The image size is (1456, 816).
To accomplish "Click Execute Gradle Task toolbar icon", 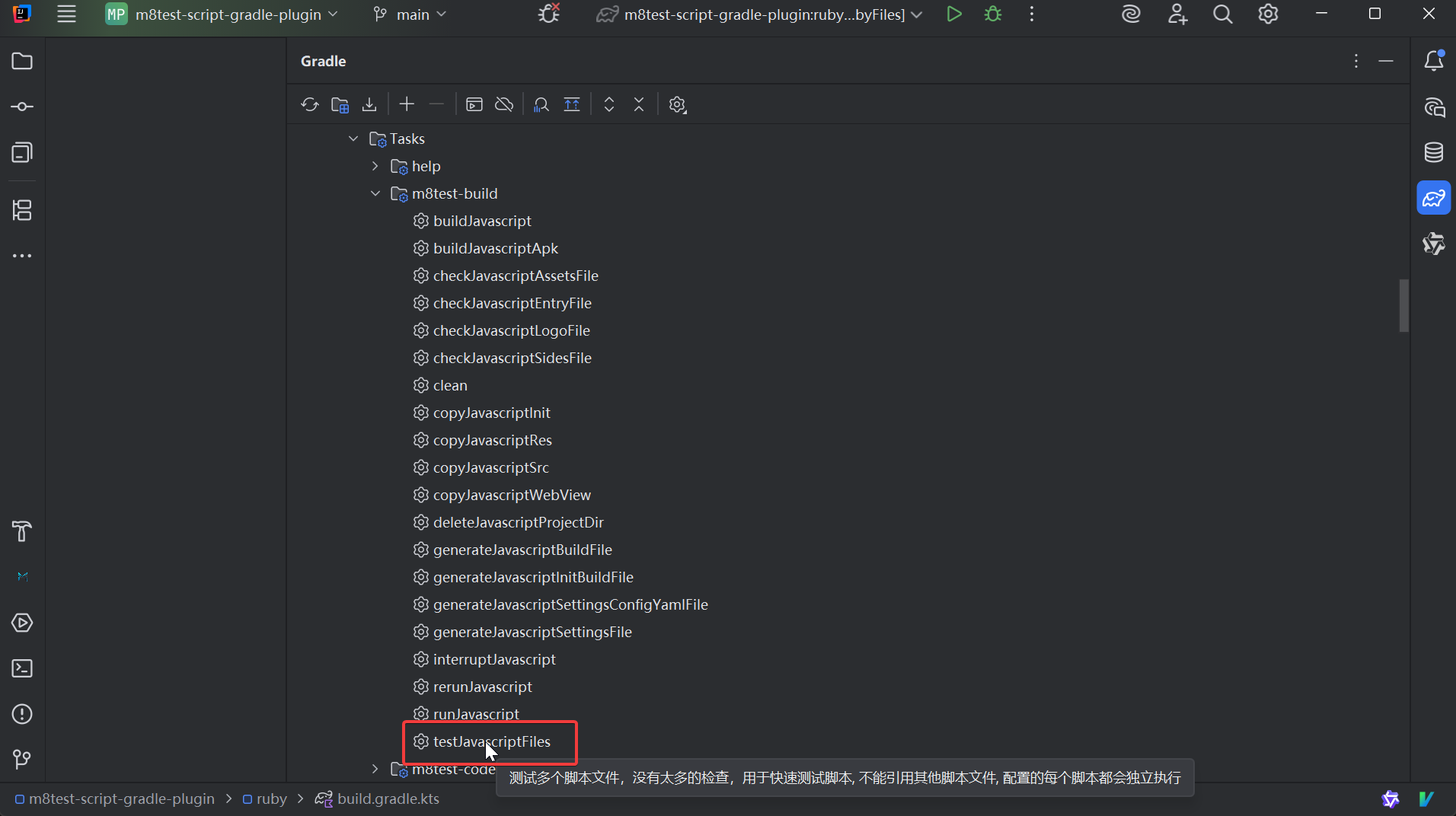I will [x=474, y=104].
